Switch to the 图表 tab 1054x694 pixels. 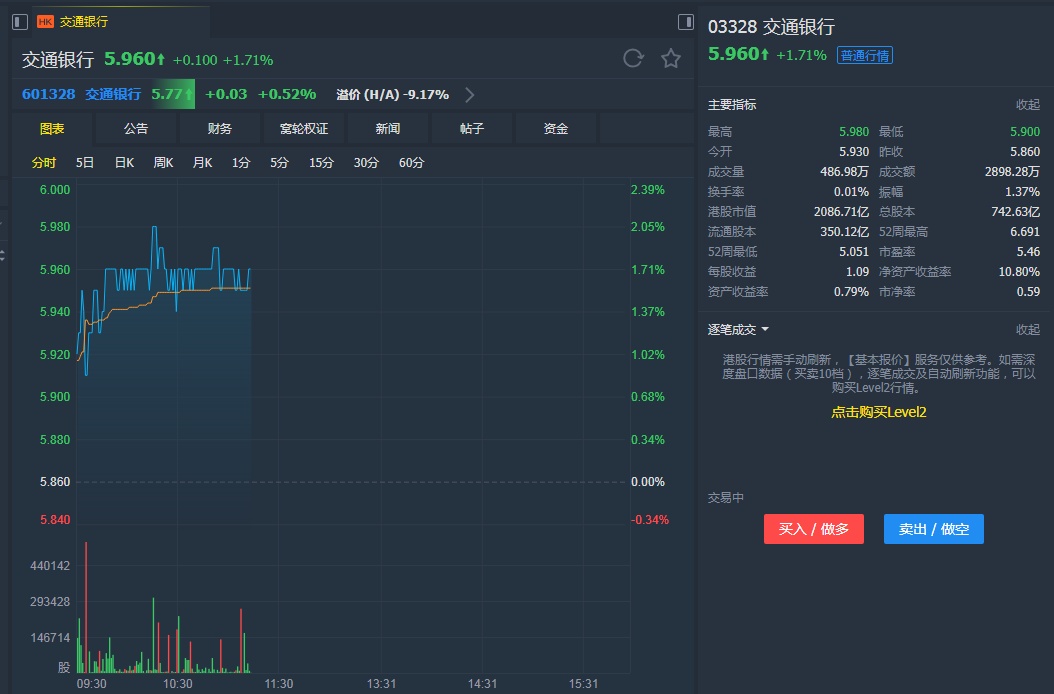(x=52, y=128)
